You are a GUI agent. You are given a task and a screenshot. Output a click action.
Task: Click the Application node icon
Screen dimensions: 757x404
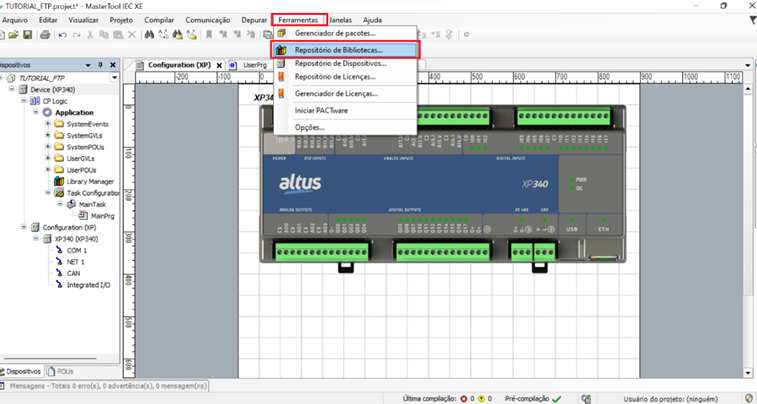click(47, 112)
